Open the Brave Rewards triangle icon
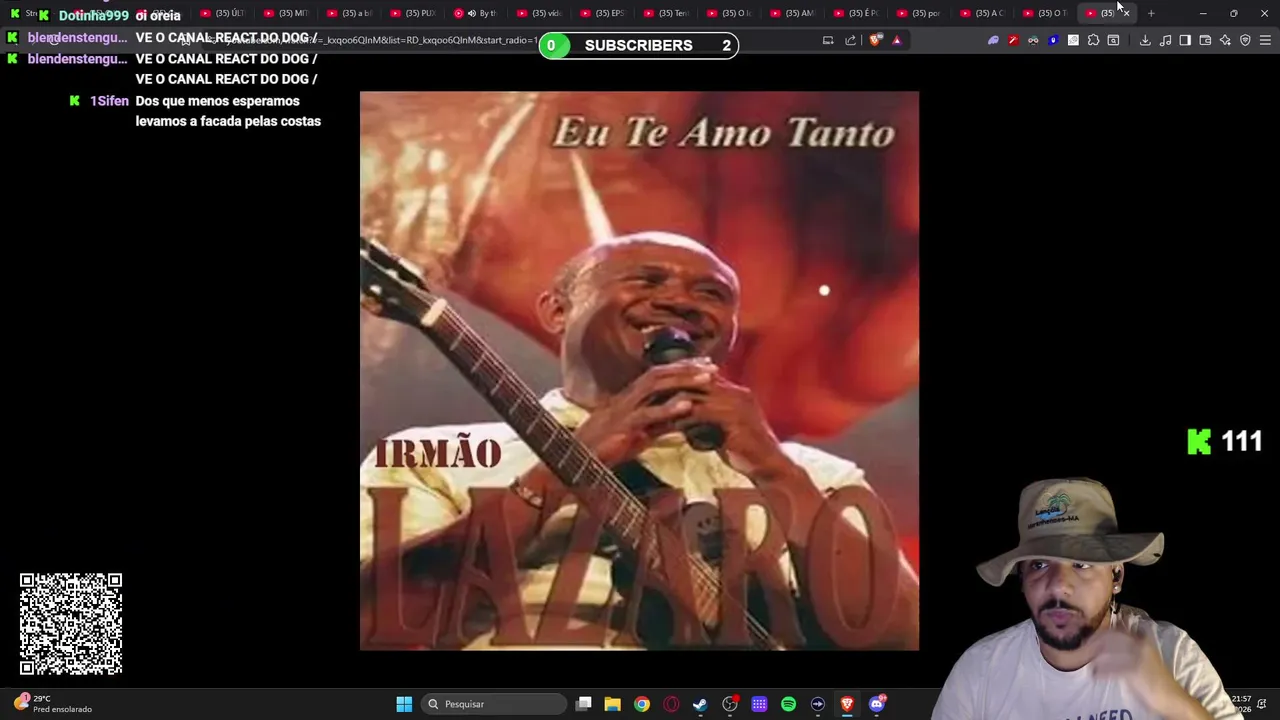1280x720 pixels. (x=896, y=40)
